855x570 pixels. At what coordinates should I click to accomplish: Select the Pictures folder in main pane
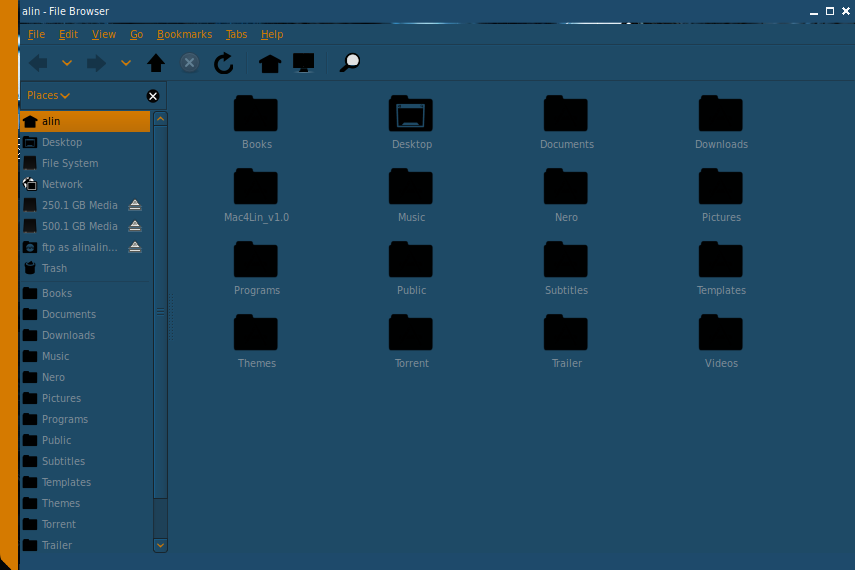pos(721,187)
